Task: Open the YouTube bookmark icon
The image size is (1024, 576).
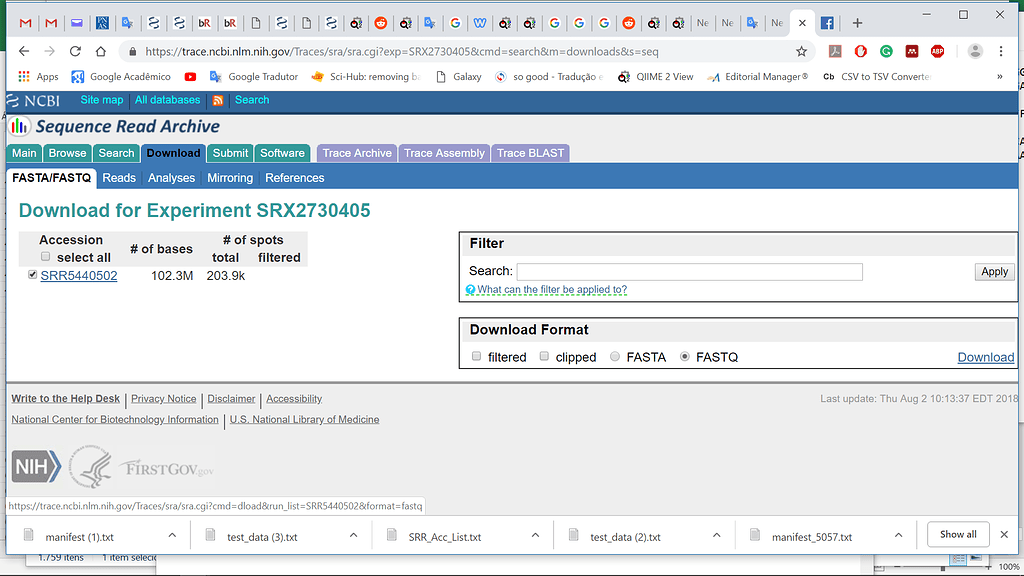Action: (x=190, y=76)
